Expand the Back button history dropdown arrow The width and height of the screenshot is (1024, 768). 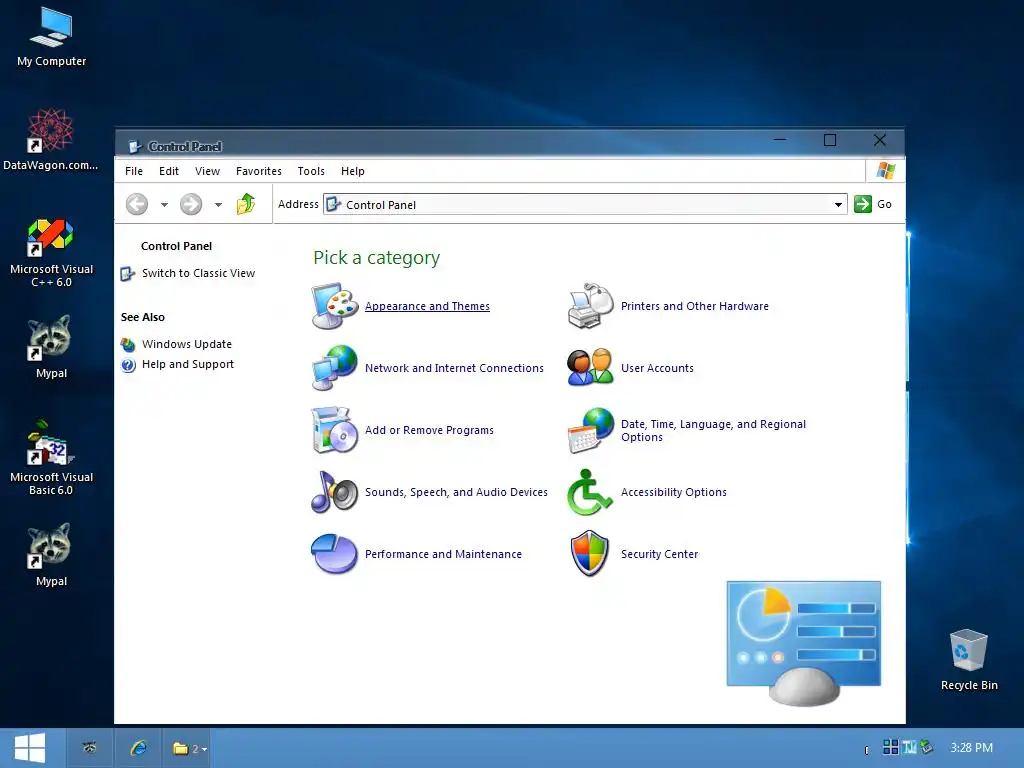(164, 204)
